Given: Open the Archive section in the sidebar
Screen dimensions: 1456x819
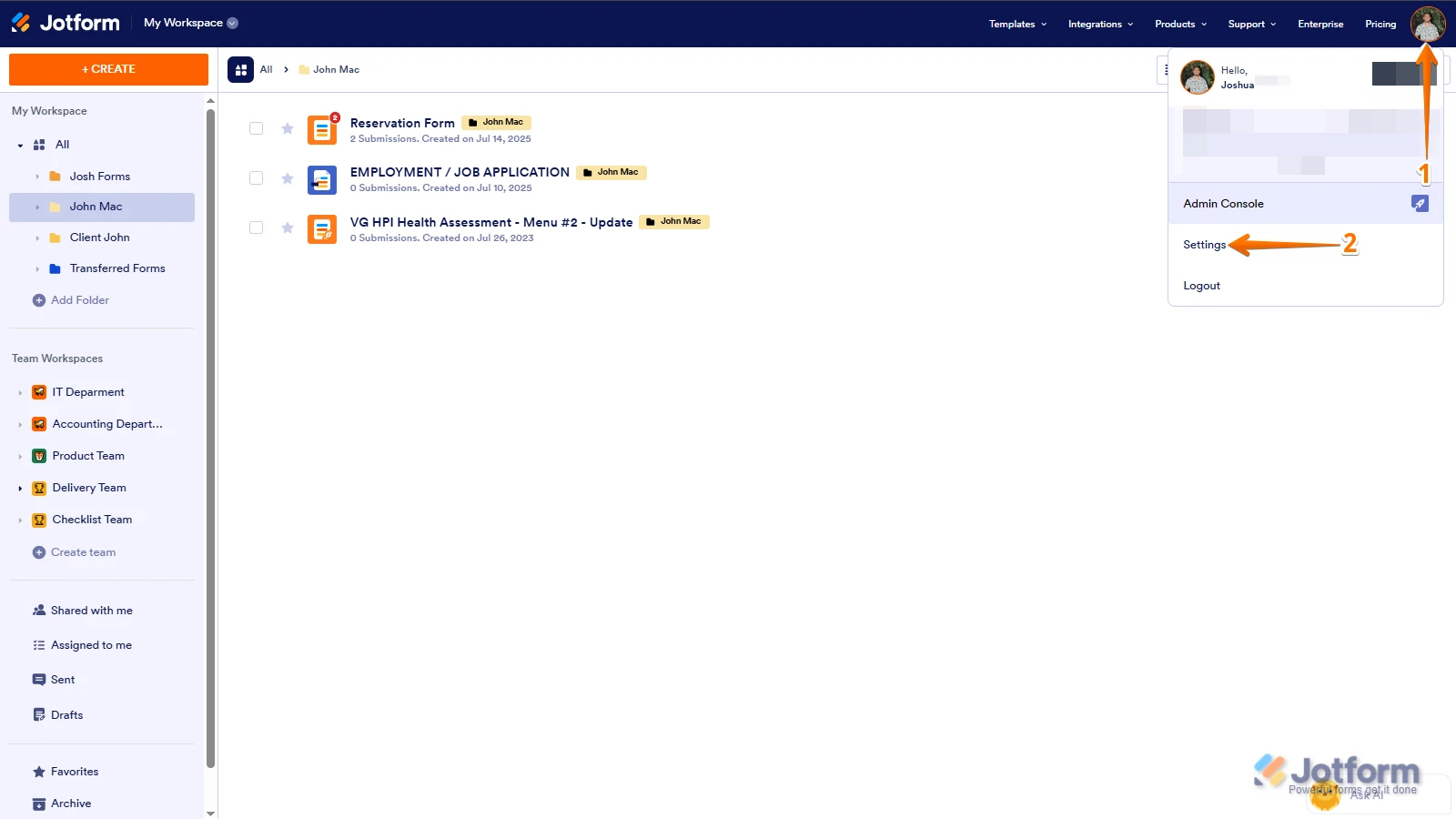Looking at the screenshot, I should pyautogui.click(x=71, y=803).
